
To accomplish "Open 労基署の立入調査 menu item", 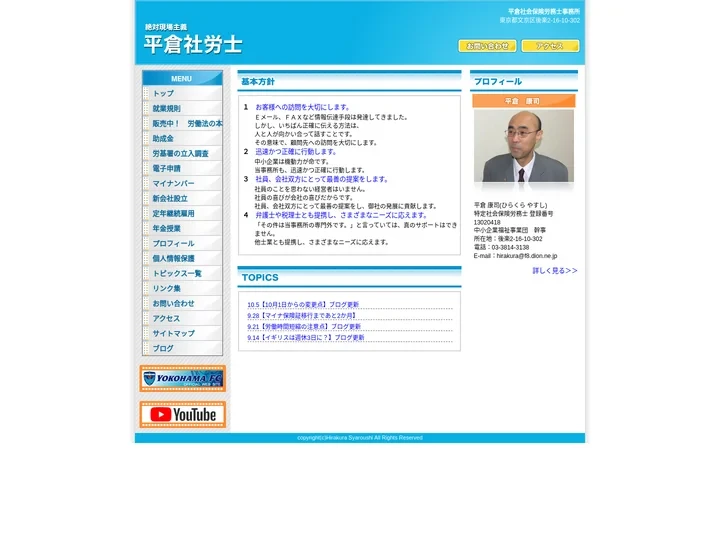I will (x=182, y=153).
